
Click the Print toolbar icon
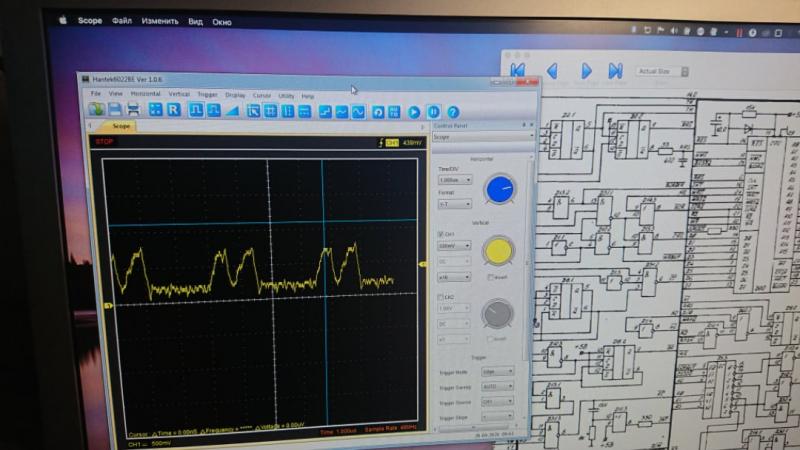pos(132,110)
